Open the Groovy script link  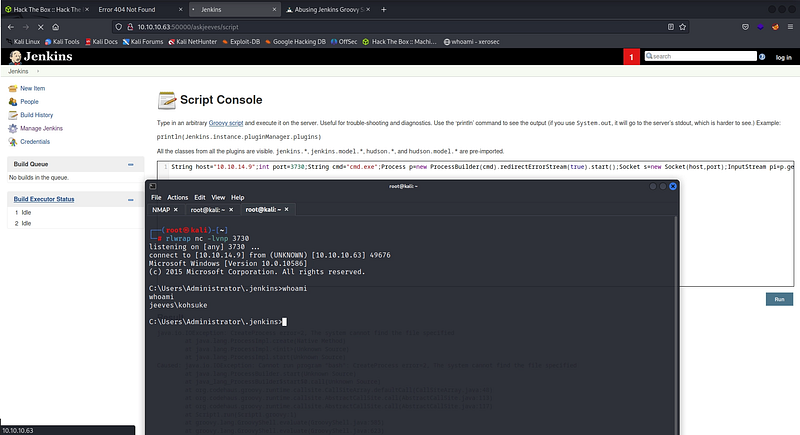coord(226,123)
